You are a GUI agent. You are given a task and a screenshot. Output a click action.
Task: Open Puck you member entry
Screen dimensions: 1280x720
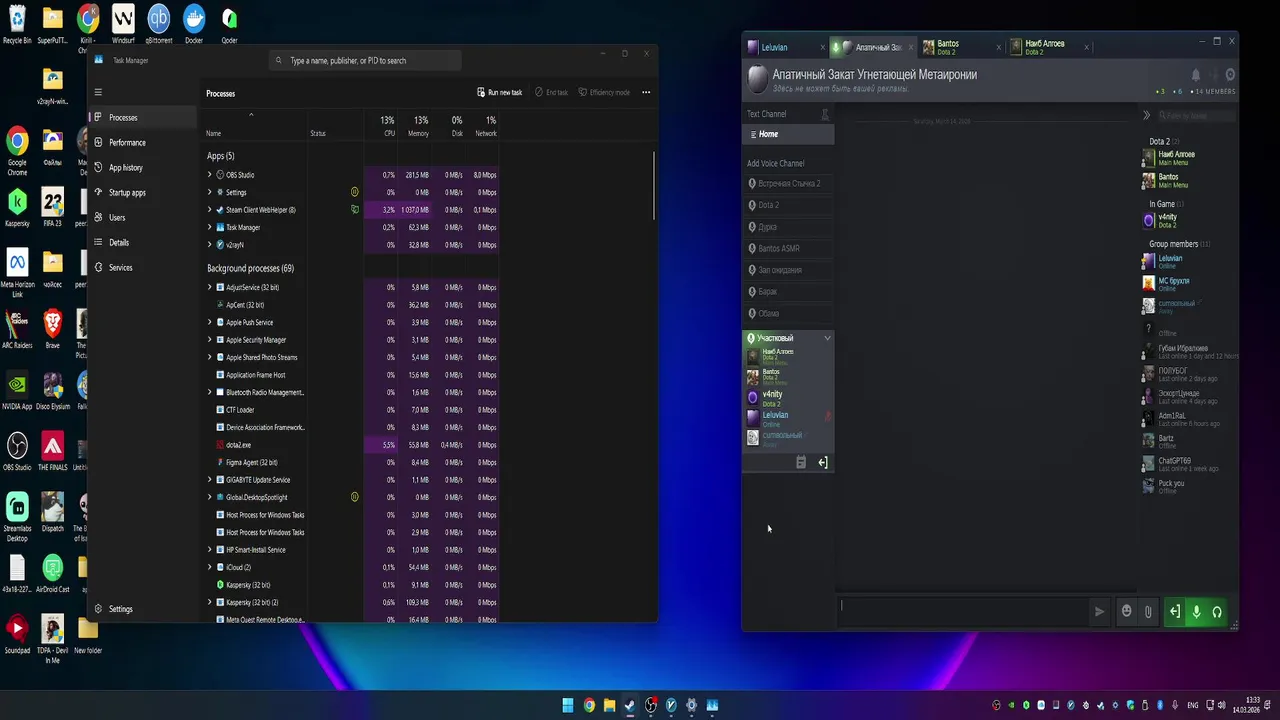point(1189,486)
